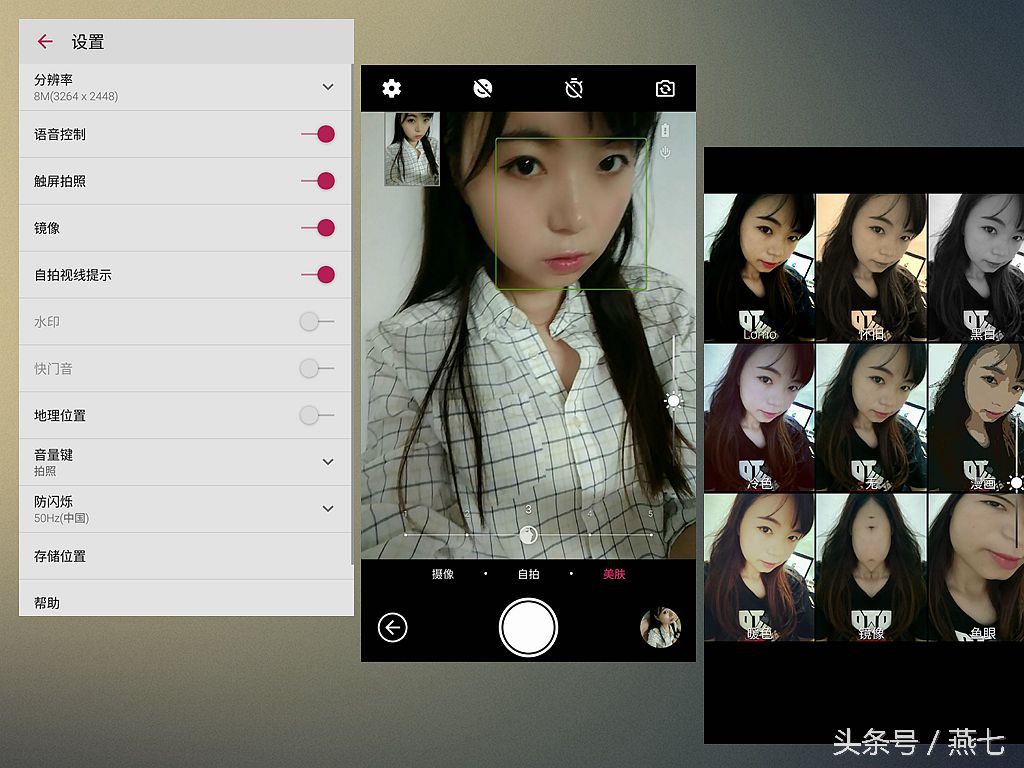The height and width of the screenshot is (768, 1024).
Task: Enable 地理位置 switch
Action: click(x=317, y=415)
